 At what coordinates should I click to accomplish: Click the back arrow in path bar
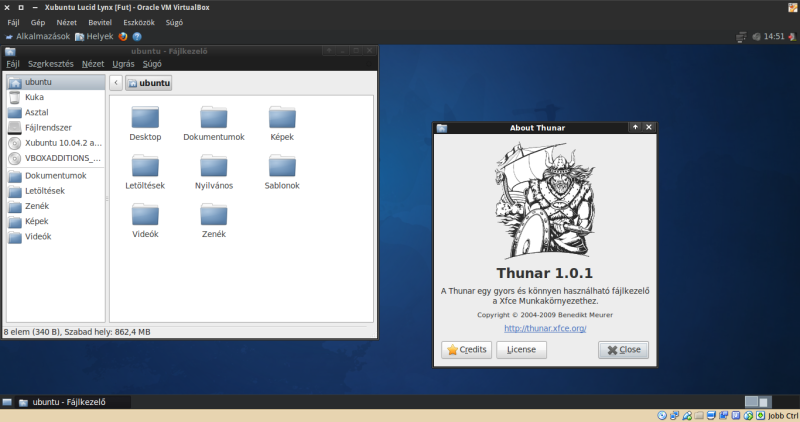pos(116,83)
